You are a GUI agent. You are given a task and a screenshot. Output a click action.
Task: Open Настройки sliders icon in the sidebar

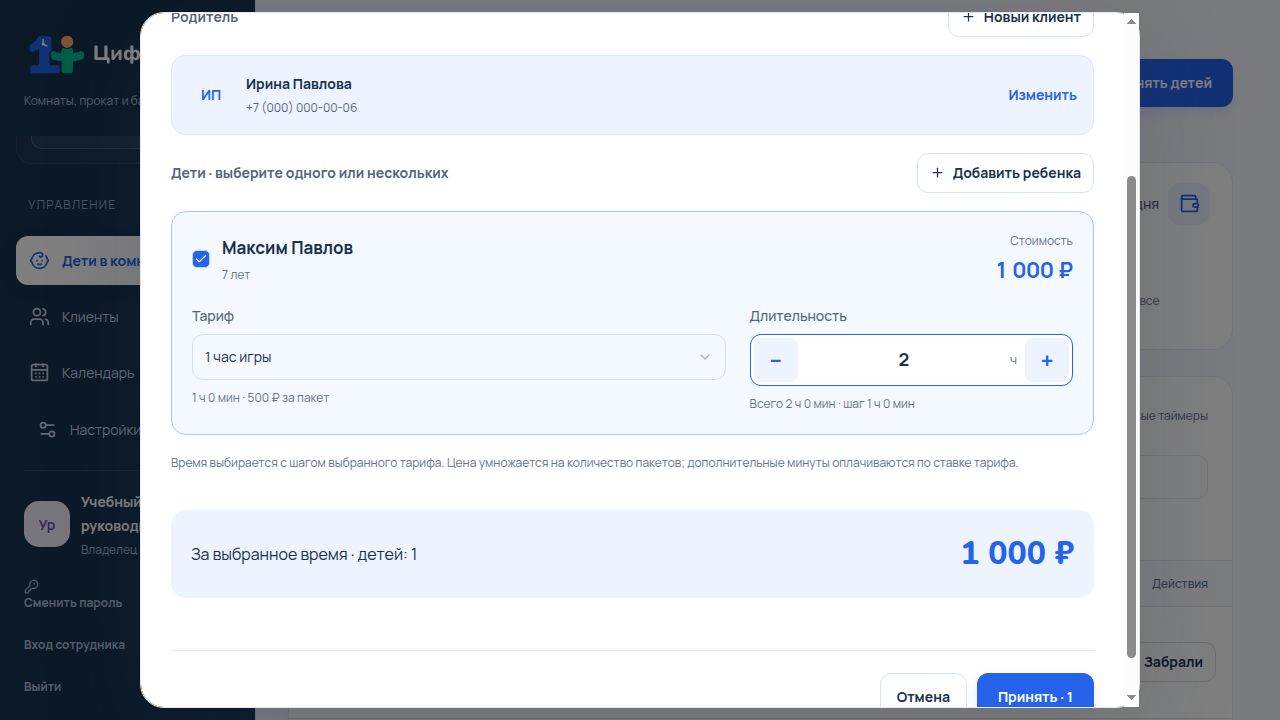(x=47, y=430)
